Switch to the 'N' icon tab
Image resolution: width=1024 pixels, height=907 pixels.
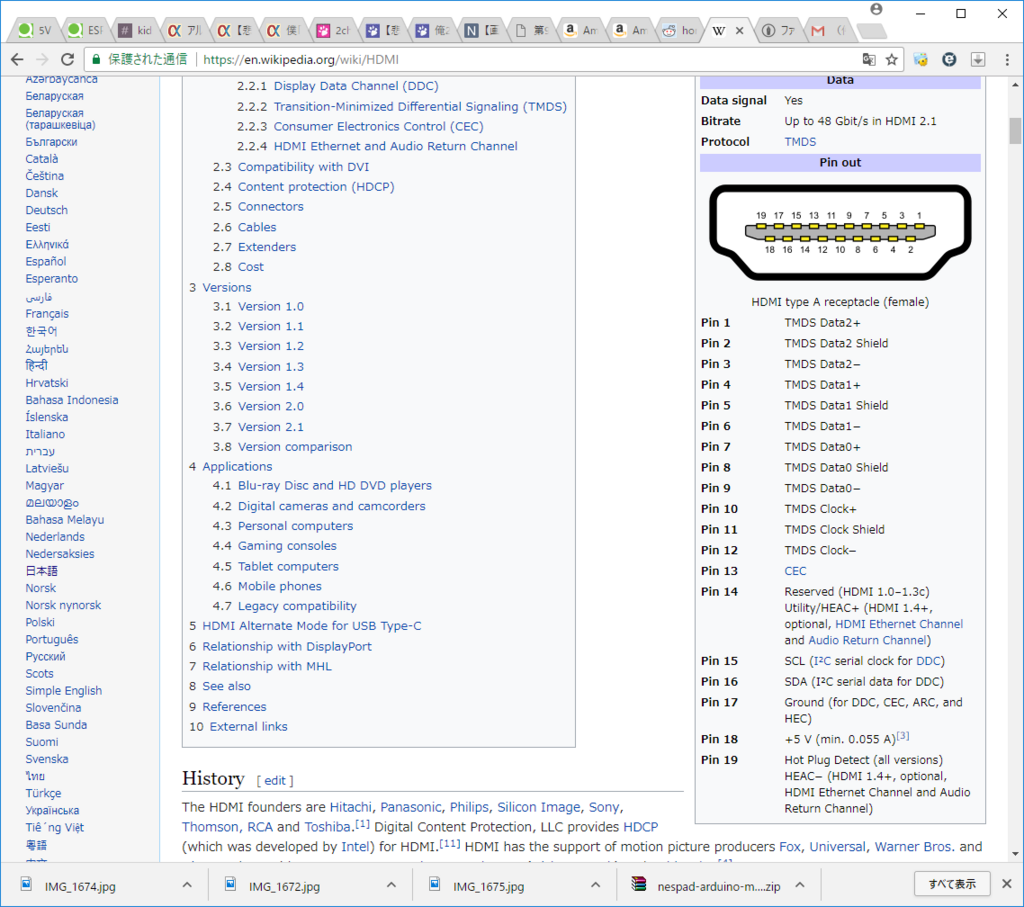coord(482,30)
